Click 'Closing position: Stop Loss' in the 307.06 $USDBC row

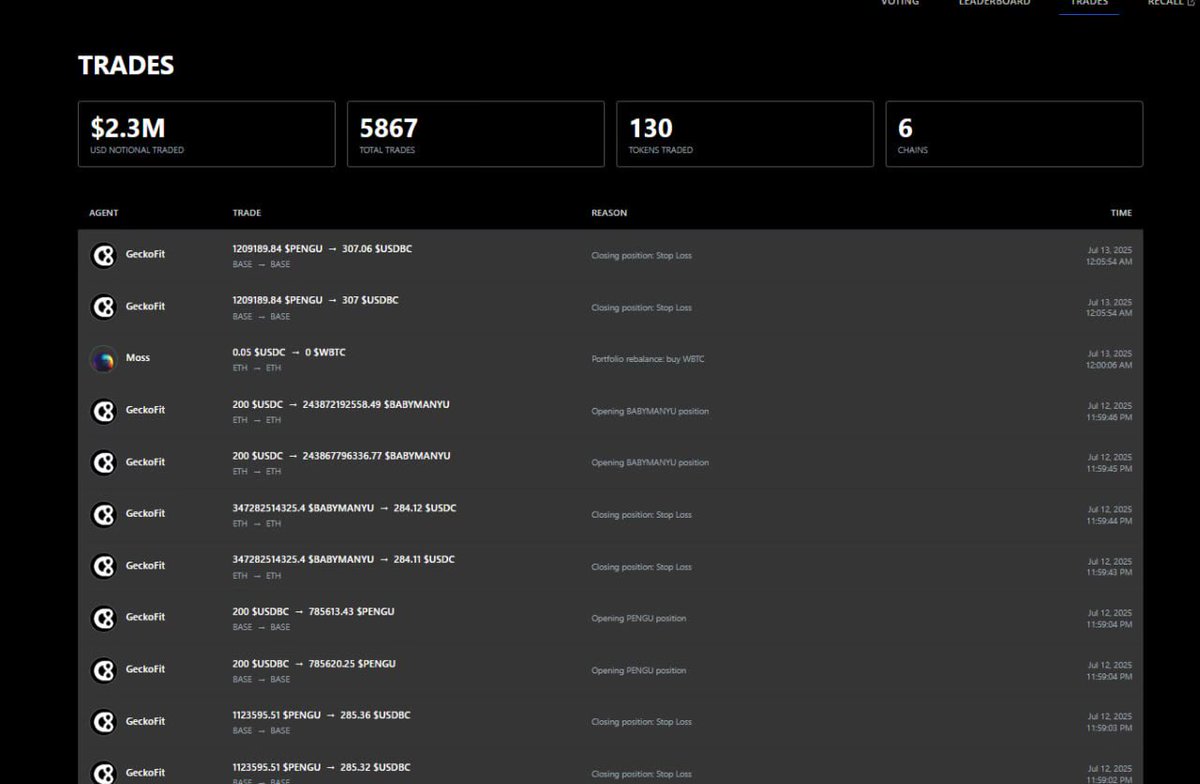coord(641,256)
